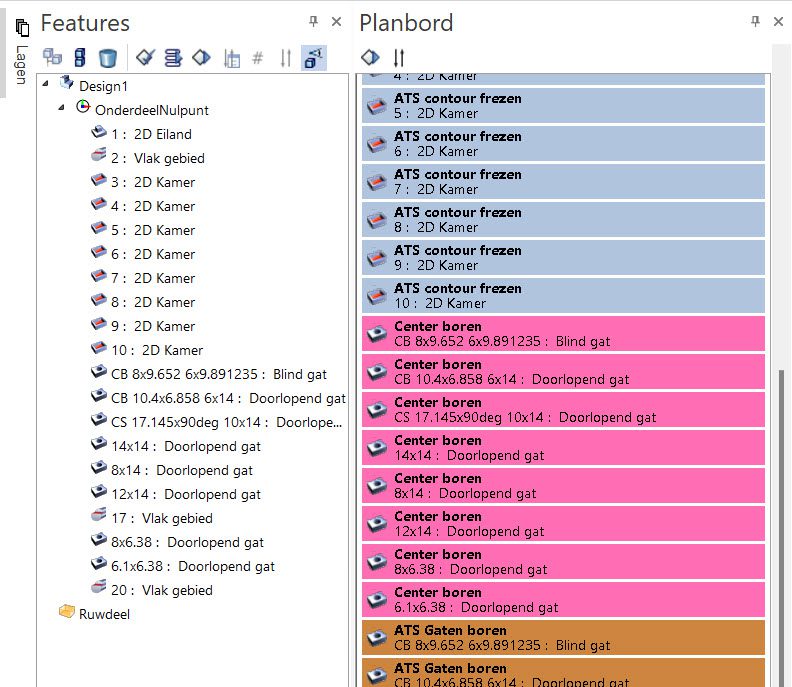The height and width of the screenshot is (687, 792).
Task: Click the blue bucket toolbar icon
Action: [107, 58]
